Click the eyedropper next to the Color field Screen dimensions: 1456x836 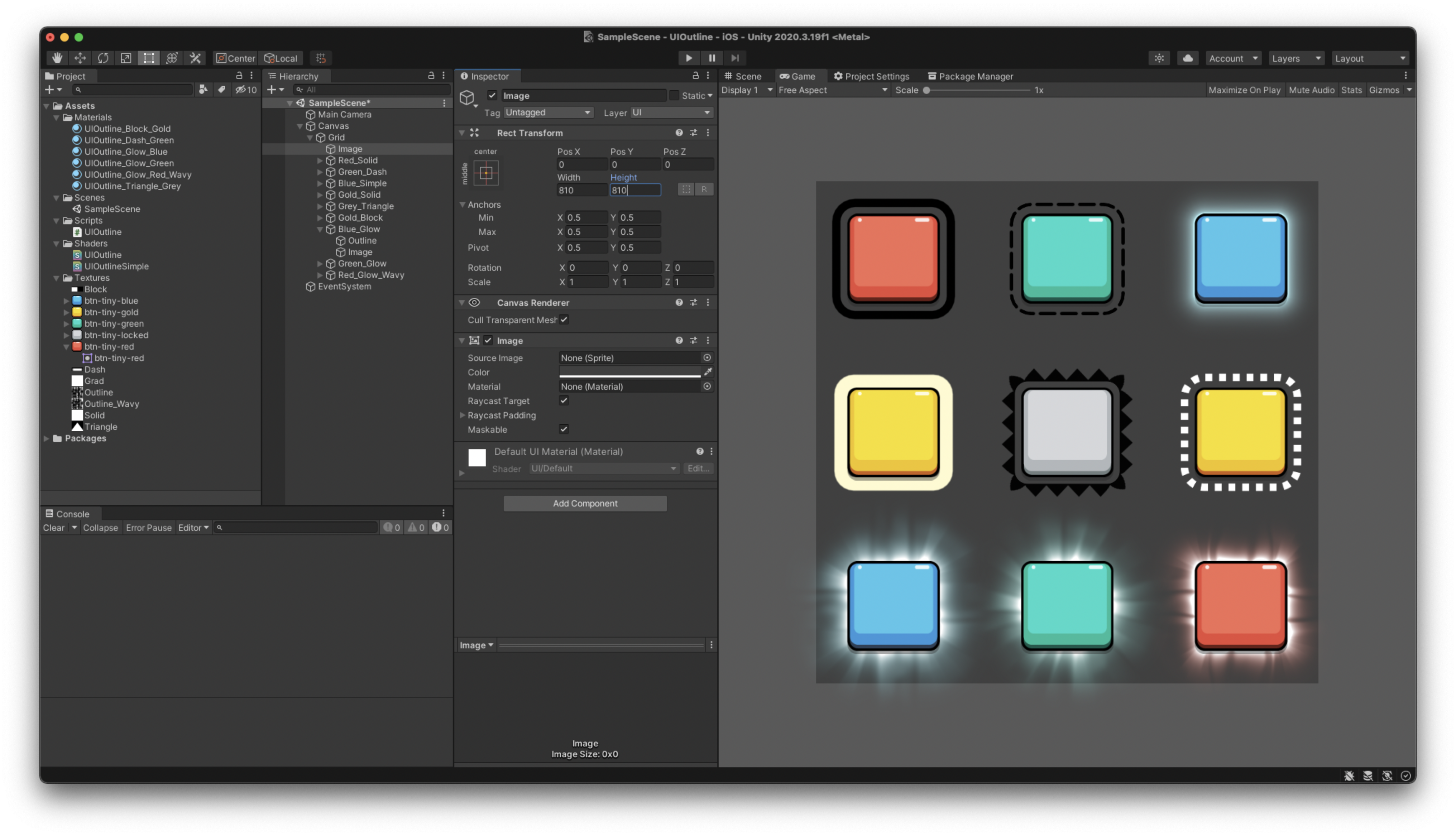point(708,372)
